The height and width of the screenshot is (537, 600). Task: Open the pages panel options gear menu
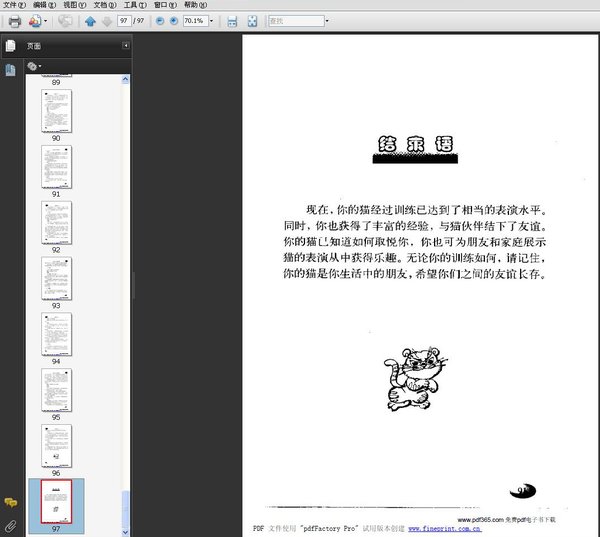click(x=34, y=67)
